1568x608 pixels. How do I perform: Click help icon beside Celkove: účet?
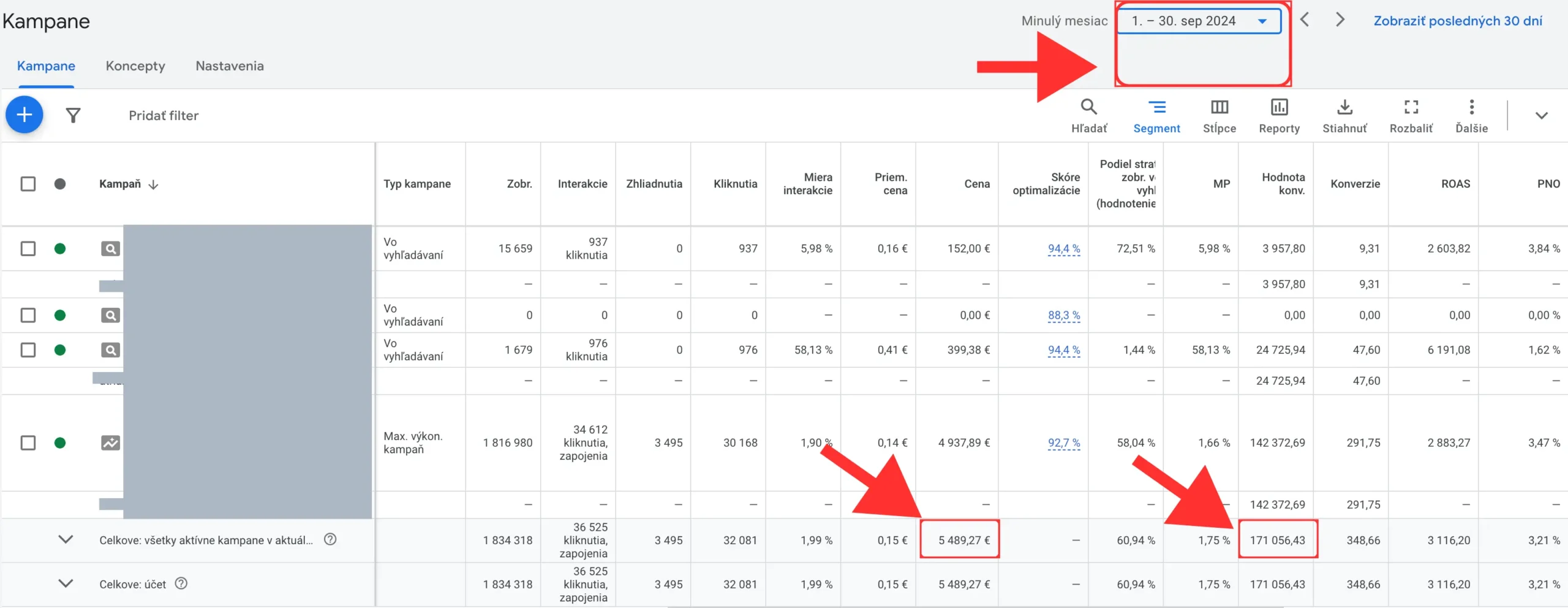pos(181,583)
